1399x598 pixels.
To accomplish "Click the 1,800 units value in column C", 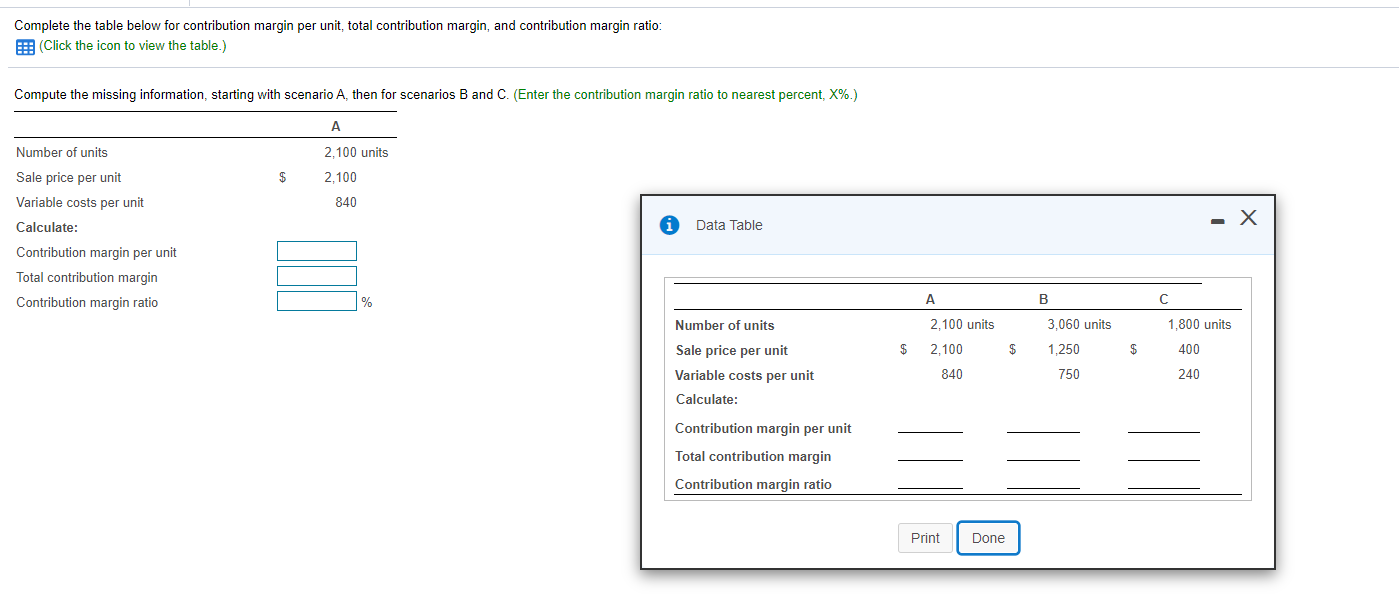I will point(1198,324).
